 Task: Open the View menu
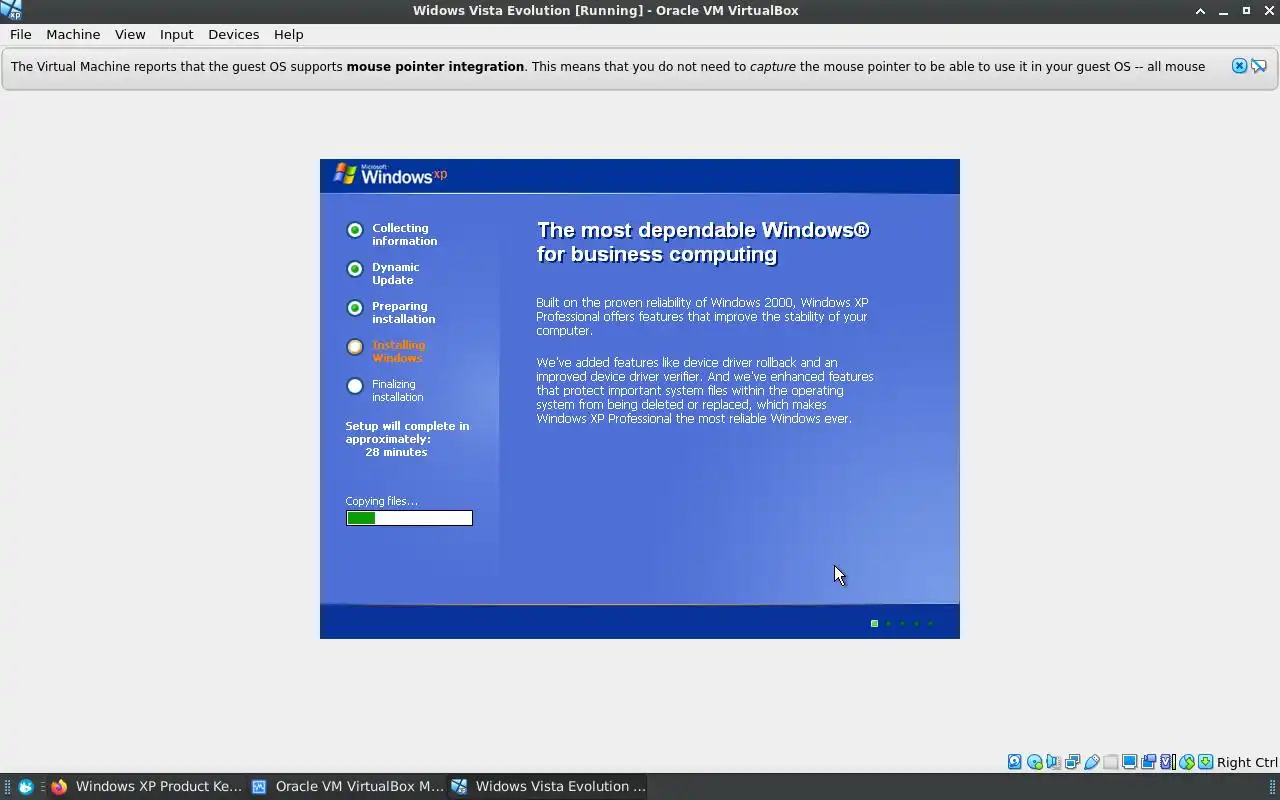click(x=130, y=34)
